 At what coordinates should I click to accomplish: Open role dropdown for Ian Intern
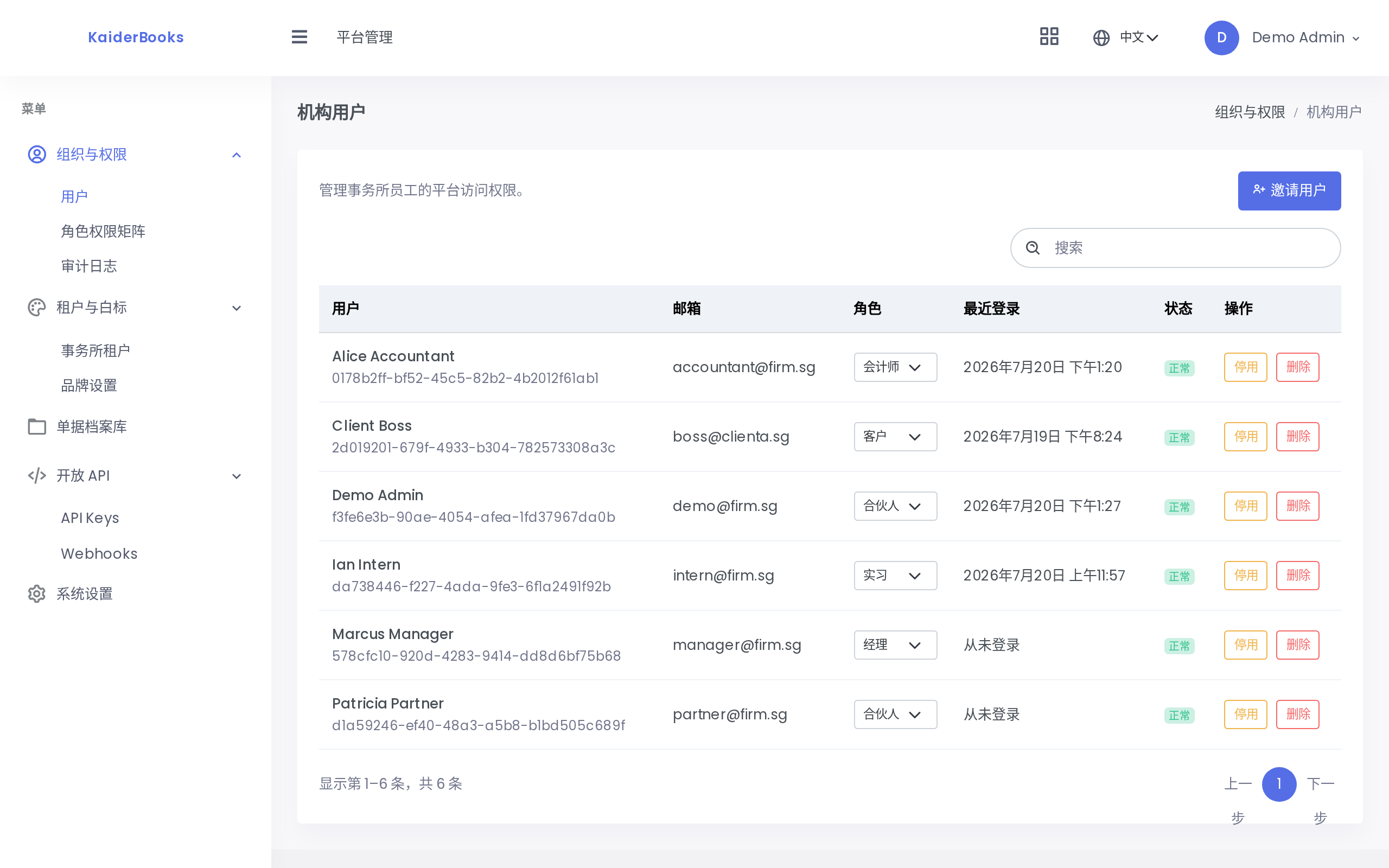click(895, 576)
